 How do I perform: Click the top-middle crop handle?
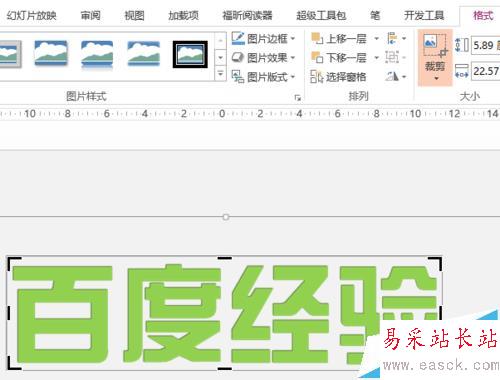pos(224,258)
